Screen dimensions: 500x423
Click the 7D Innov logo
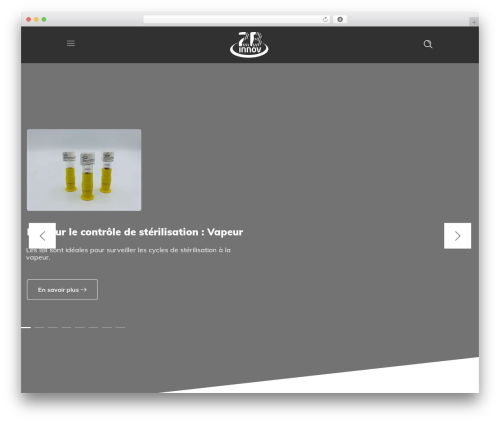click(x=249, y=44)
